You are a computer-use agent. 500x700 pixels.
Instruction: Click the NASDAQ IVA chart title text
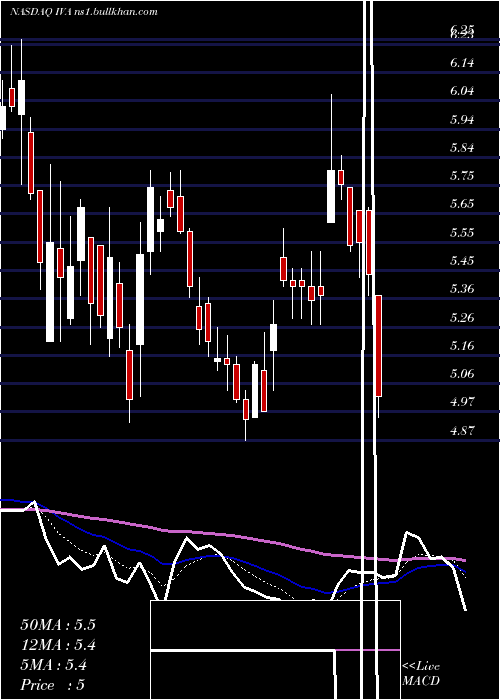(84, 12)
